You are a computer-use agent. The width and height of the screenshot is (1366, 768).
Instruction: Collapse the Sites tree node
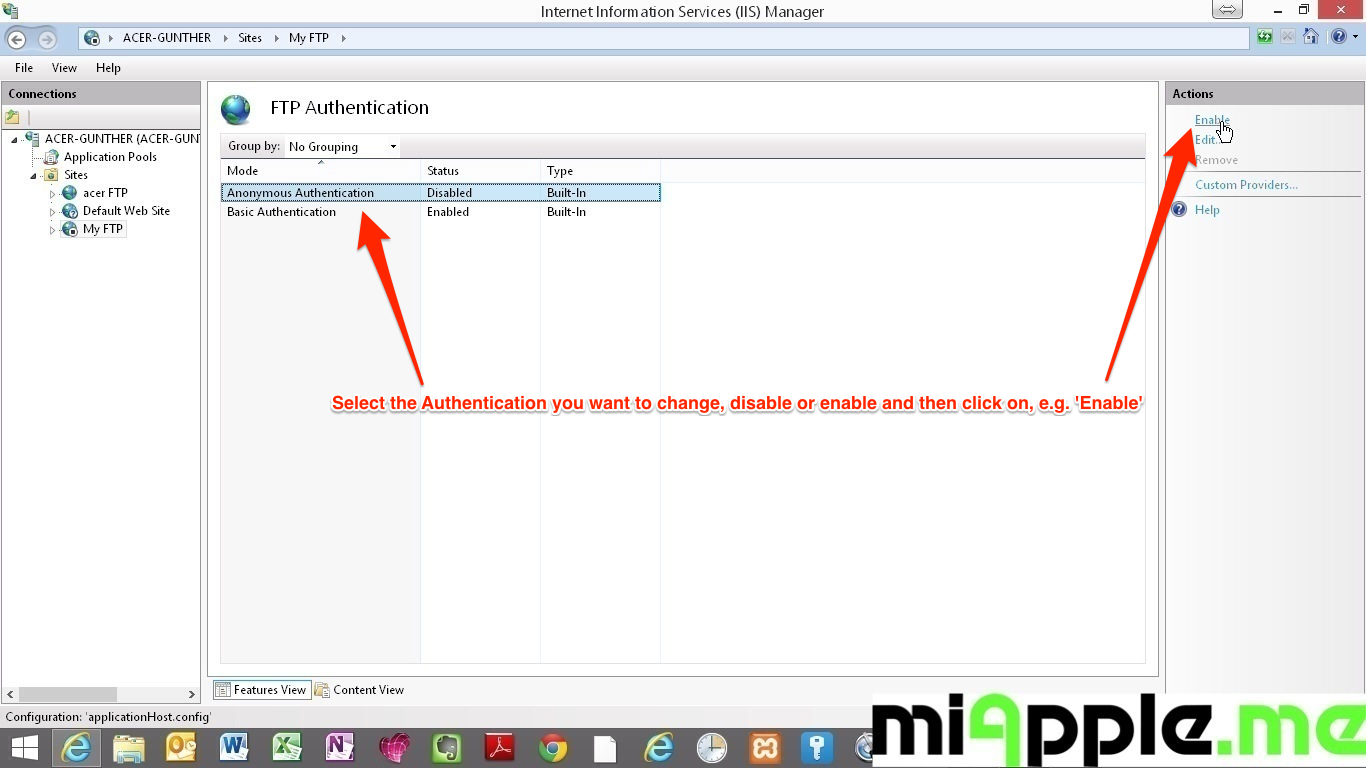click(33, 176)
